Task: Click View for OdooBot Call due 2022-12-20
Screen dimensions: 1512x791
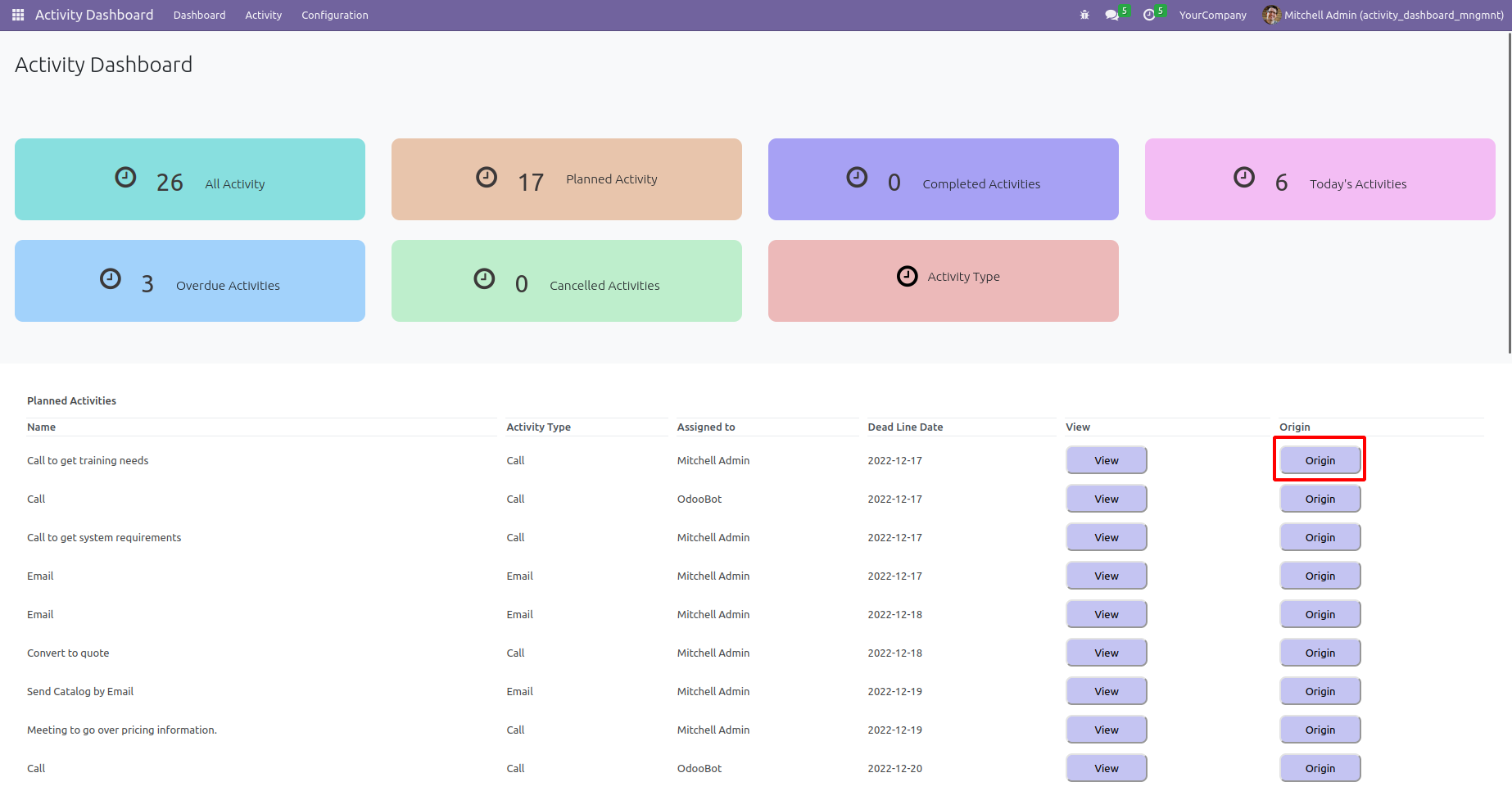Action: click(1107, 768)
